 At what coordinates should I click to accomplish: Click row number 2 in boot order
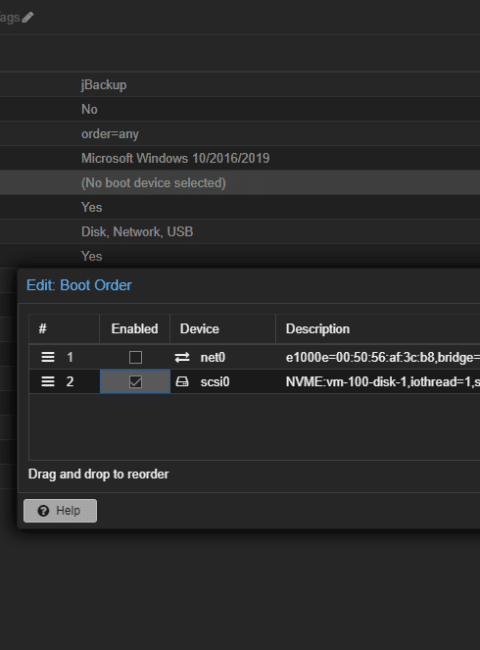pos(70,381)
